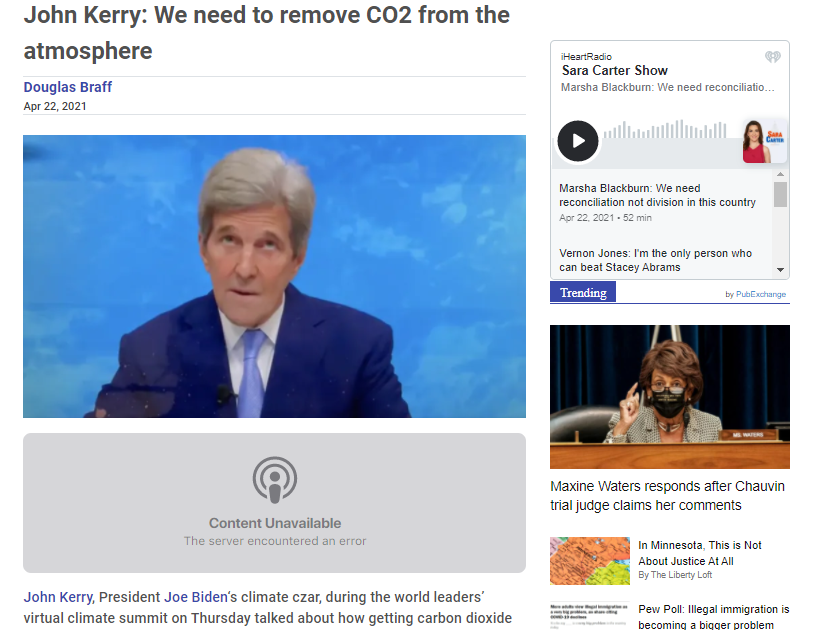Image resolution: width=814 pixels, height=630 pixels.
Task: Open author Douglas Braff's page
Action: pyautogui.click(x=67, y=87)
